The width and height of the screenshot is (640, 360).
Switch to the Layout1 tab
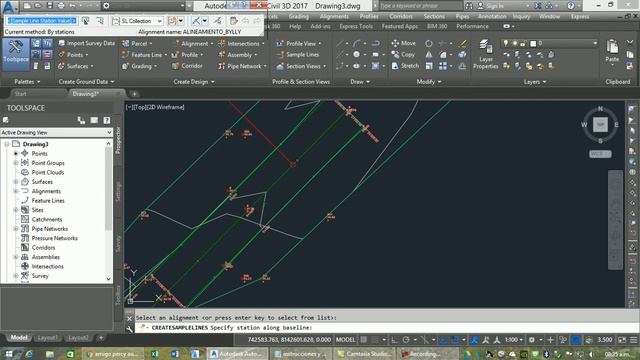(x=47, y=338)
